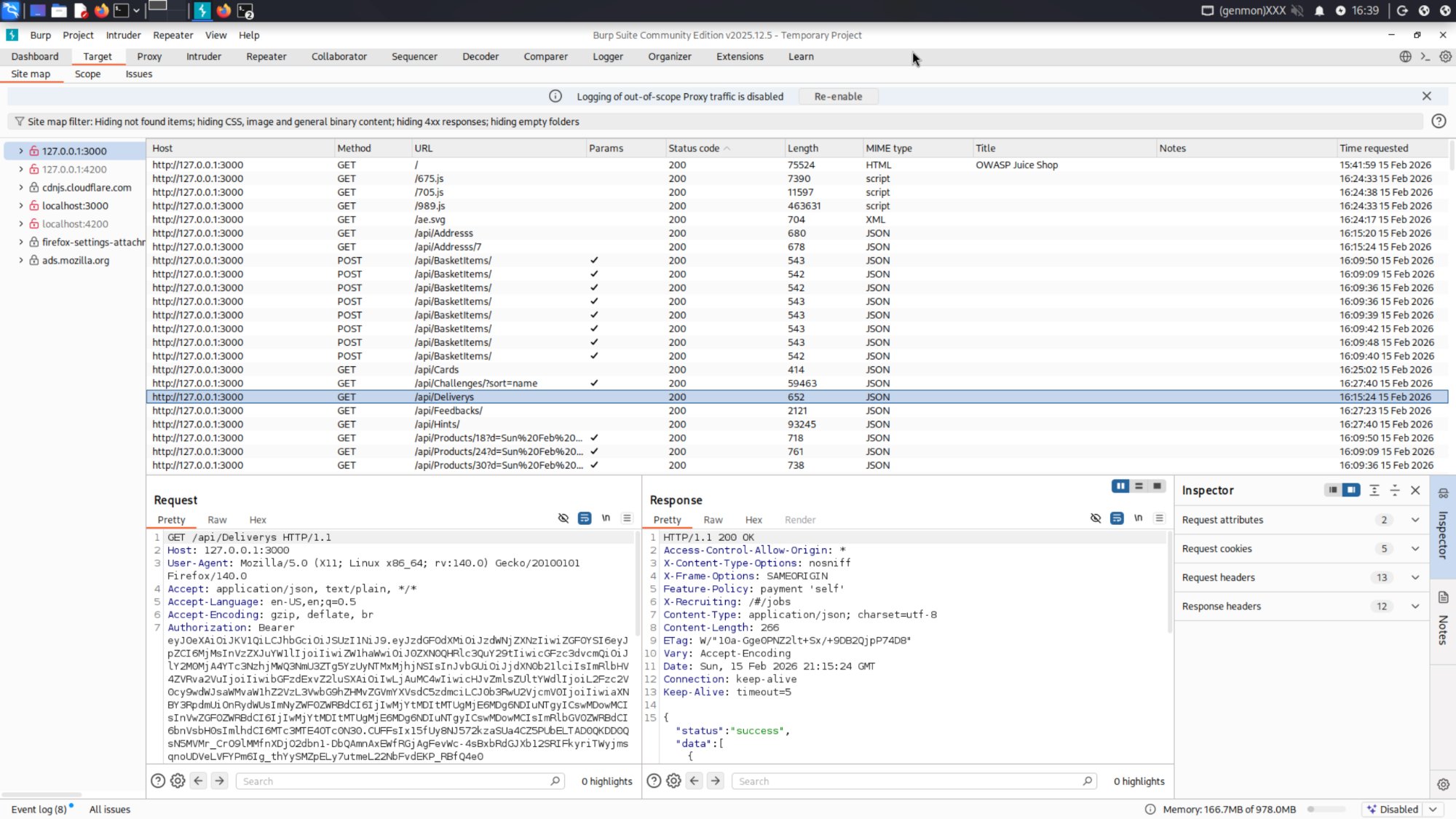Viewport: 1456px width, 819px height.
Task: Expand all Inspector sections icon
Action: click(x=1374, y=491)
